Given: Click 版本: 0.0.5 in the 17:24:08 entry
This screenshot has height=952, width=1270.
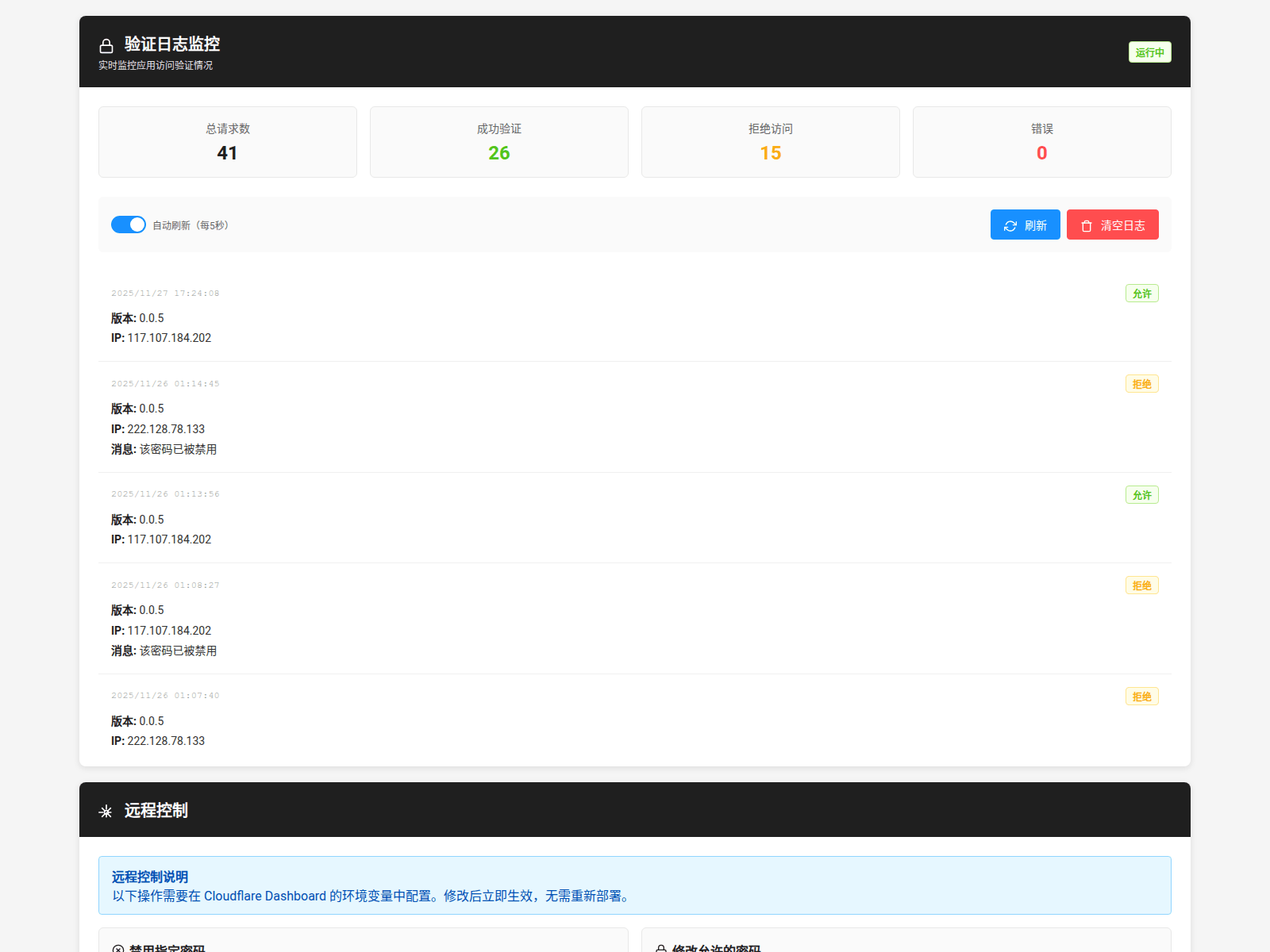Looking at the screenshot, I should pyautogui.click(x=137, y=318).
